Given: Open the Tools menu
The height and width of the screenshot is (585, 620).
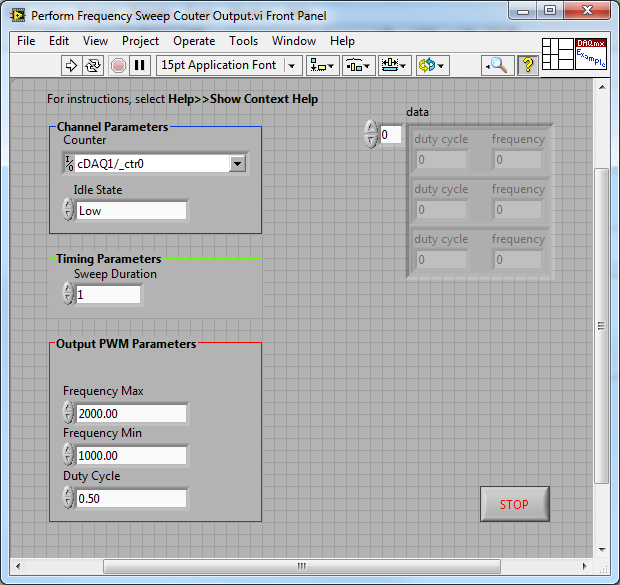Looking at the screenshot, I should 243,41.
